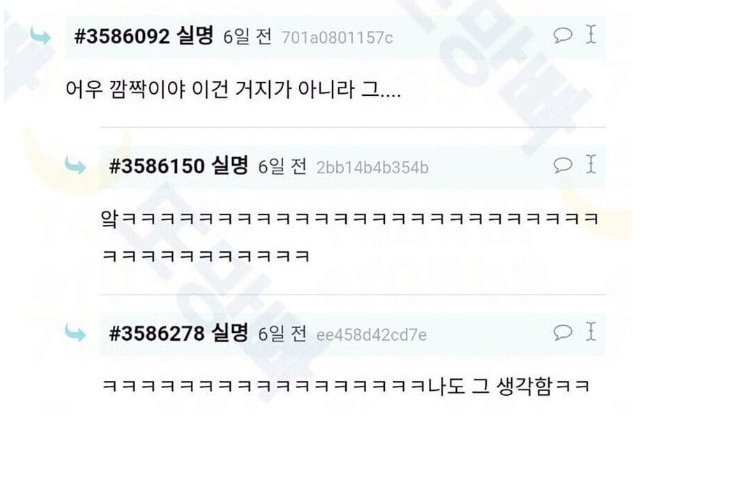The width and height of the screenshot is (745, 490).
Task: Click the 6일 전 timestamp on comment #3586278
Action: click(282, 334)
